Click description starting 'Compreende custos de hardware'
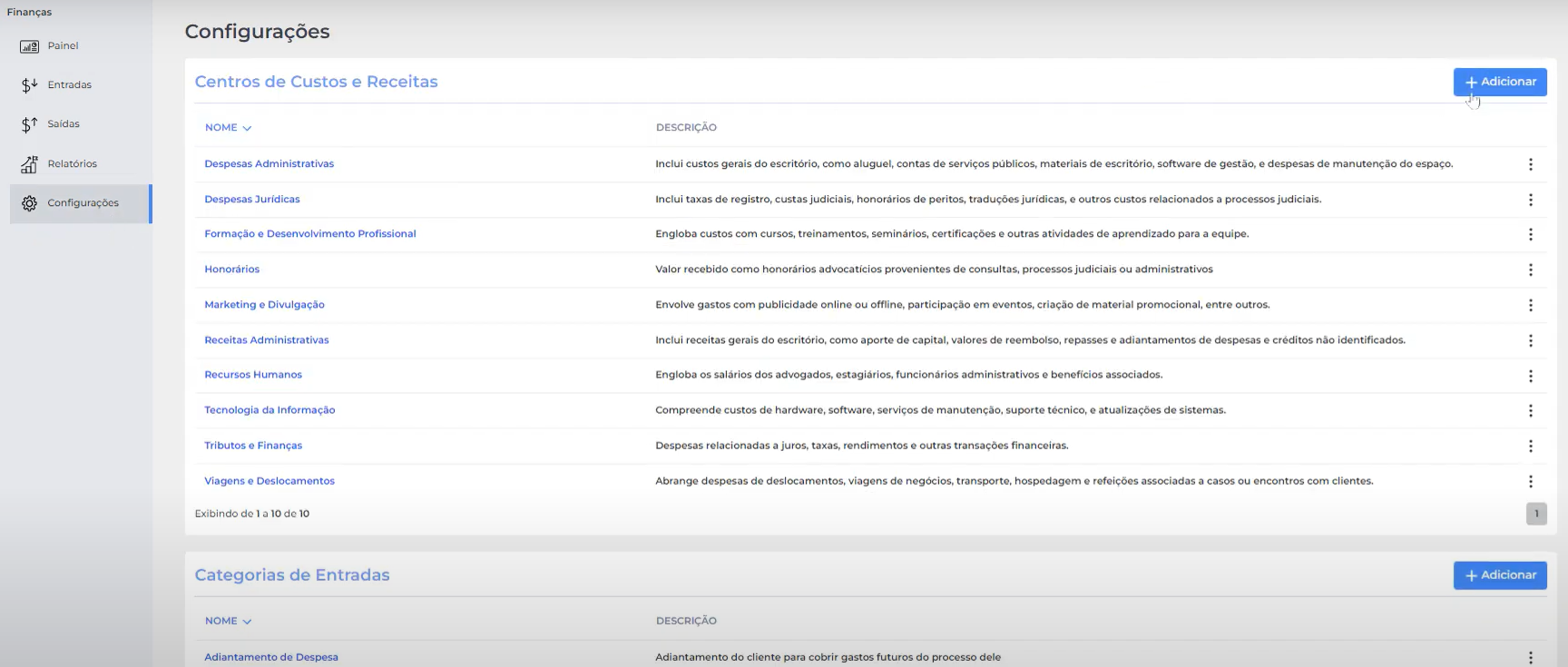The image size is (1568, 667). tap(940, 410)
